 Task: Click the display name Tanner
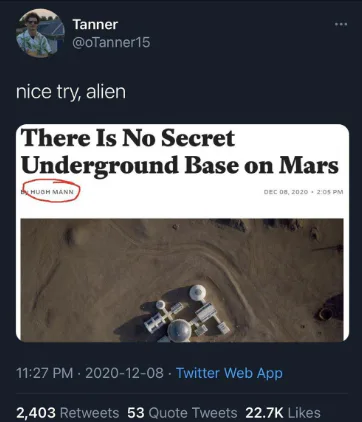[x=95, y=24]
